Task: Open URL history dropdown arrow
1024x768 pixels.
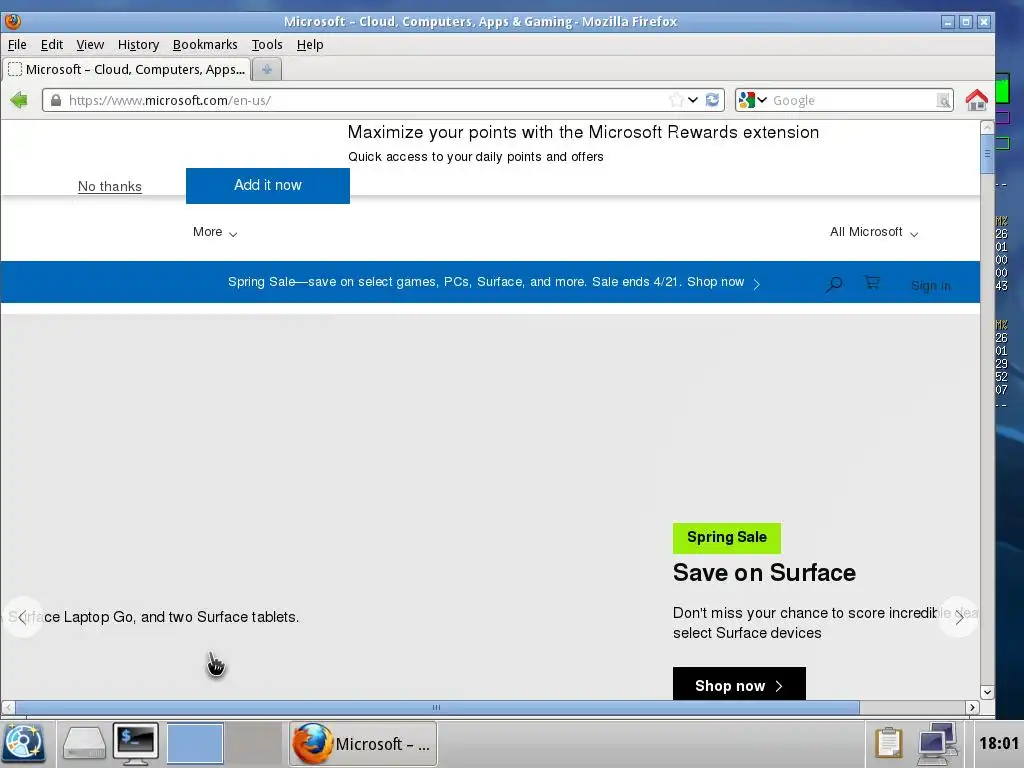Action: [693, 100]
